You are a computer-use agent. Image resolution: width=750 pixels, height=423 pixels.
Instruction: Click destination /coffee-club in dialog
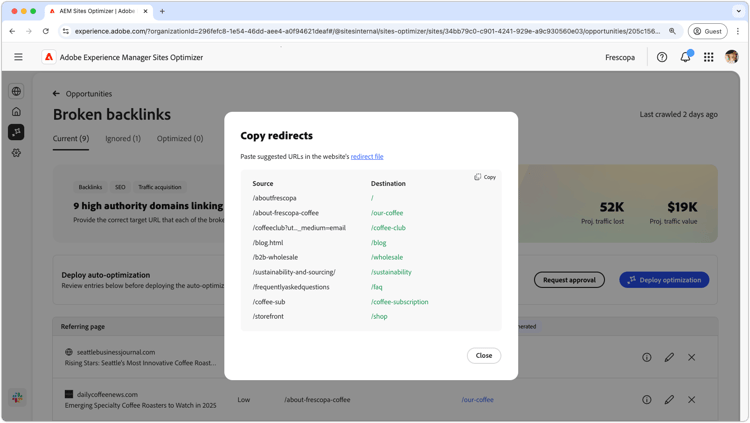click(x=388, y=228)
